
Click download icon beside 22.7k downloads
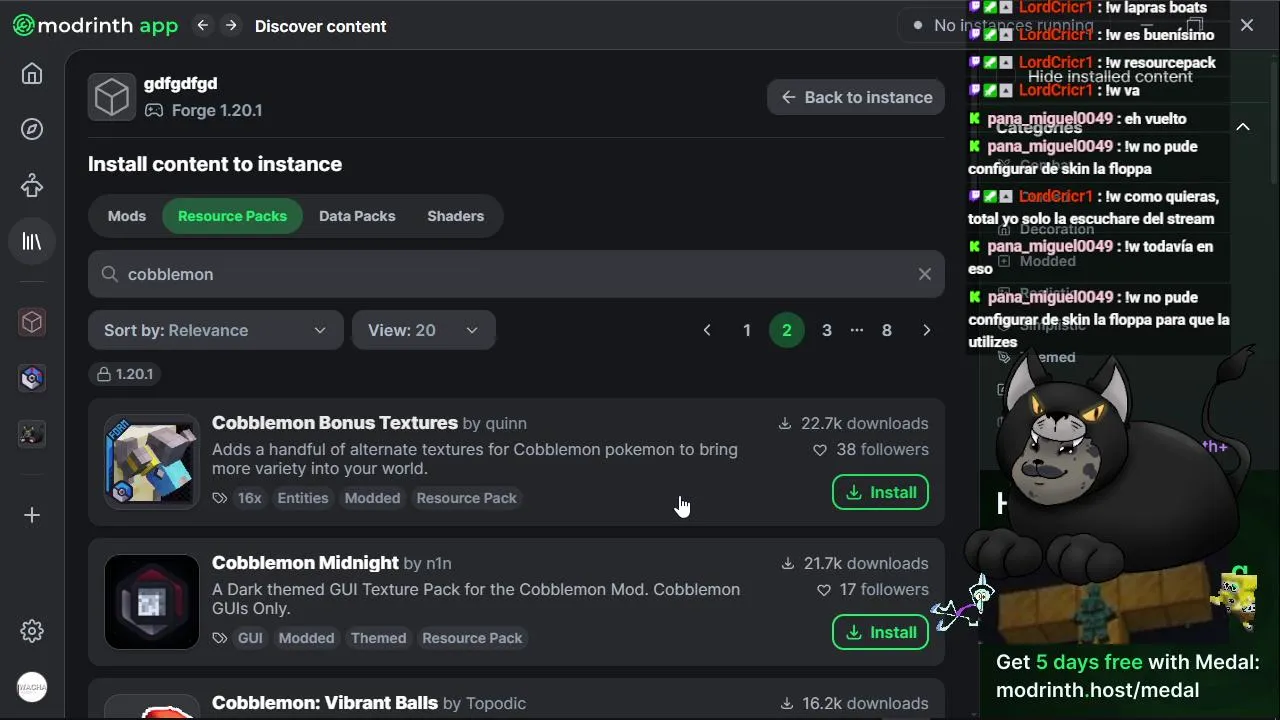[785, 424]
